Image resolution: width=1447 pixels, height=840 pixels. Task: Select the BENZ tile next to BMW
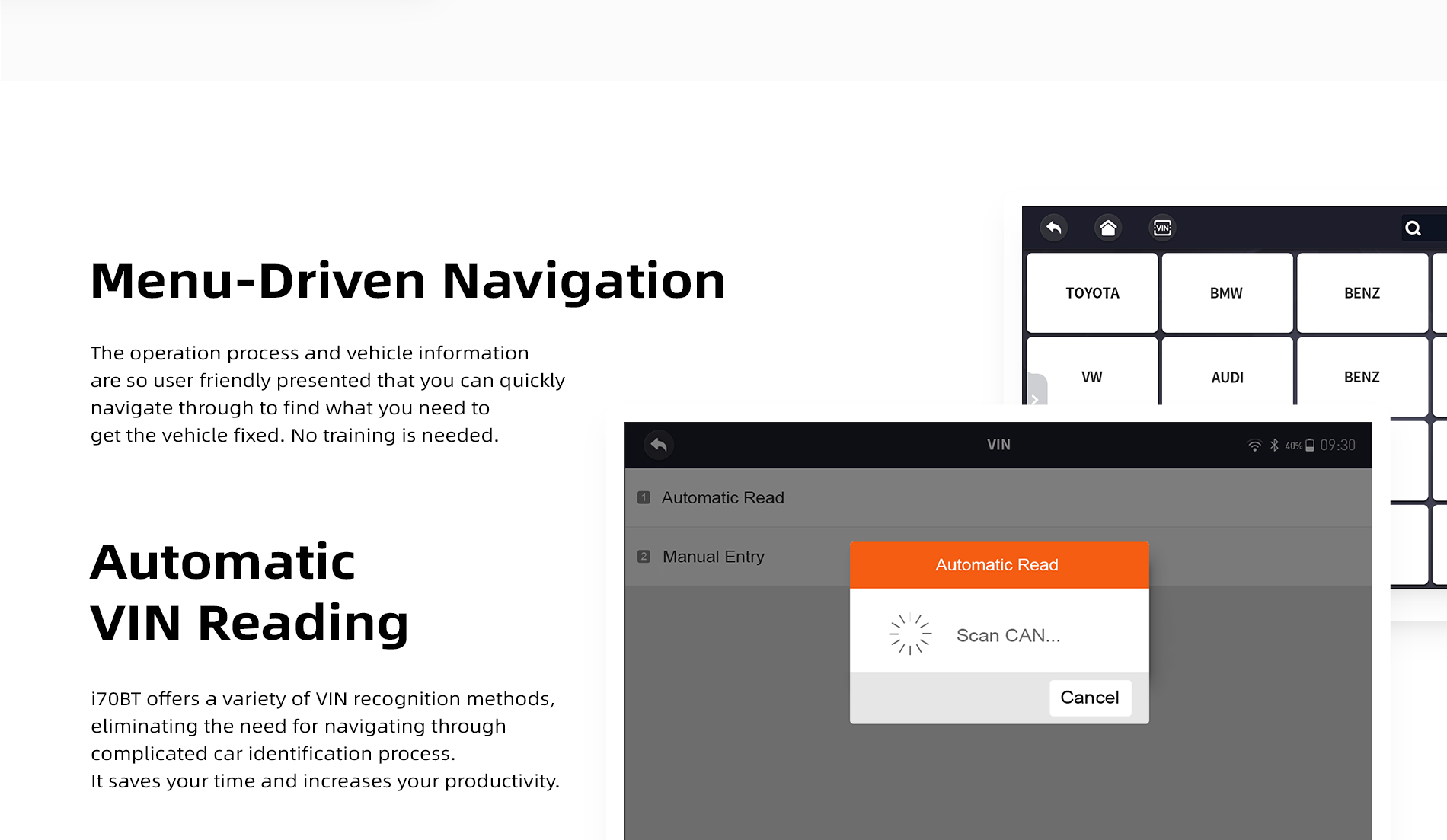click(x=1362, y=293)
